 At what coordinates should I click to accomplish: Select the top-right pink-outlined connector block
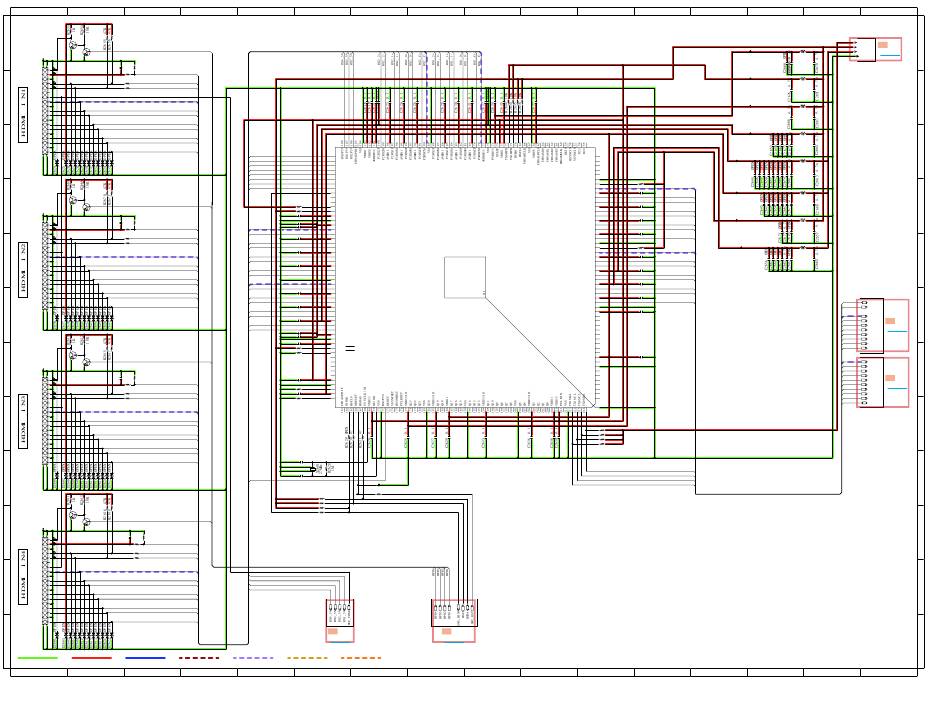[x=876, y=49]
